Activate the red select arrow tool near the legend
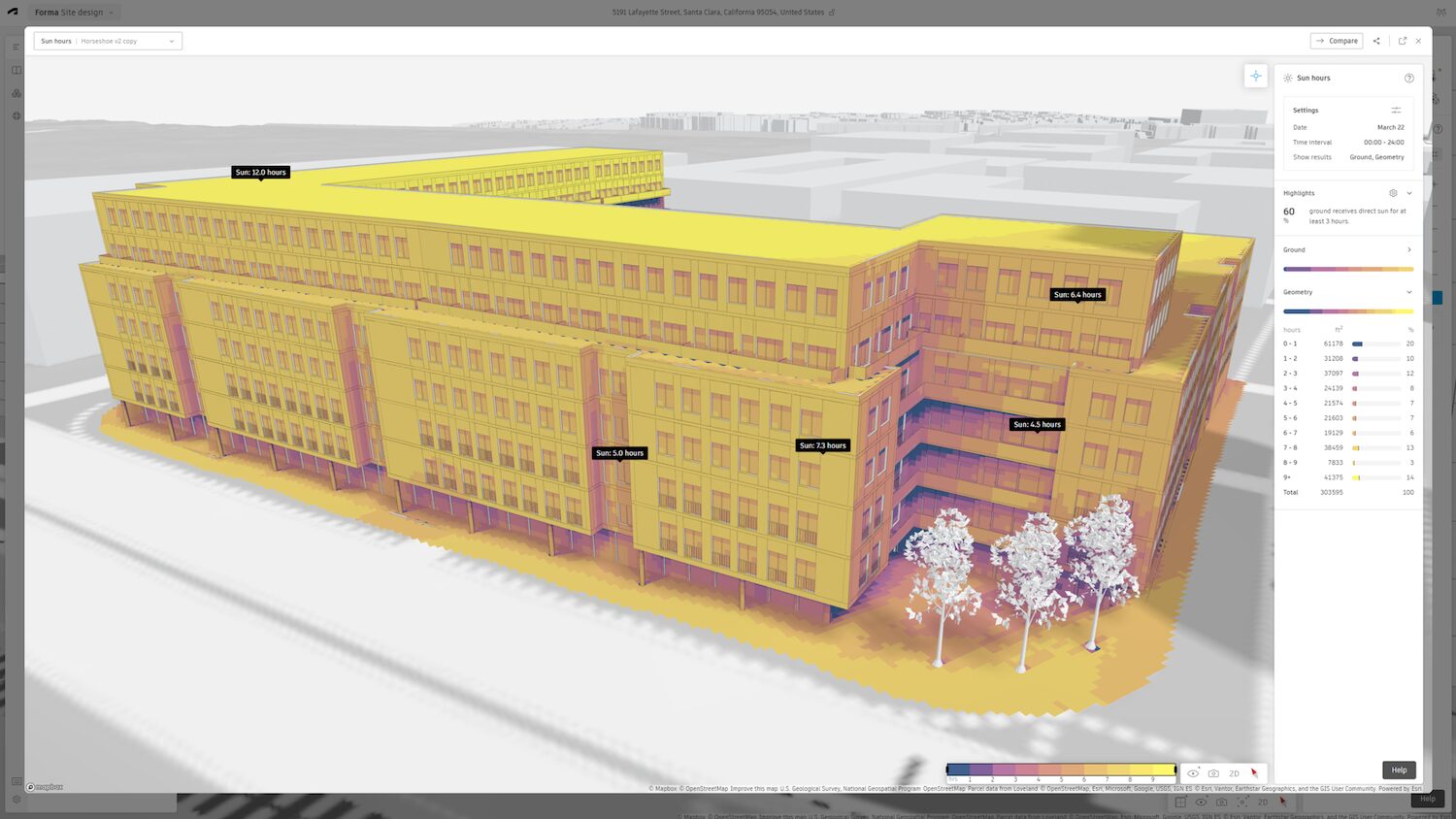Screen dimensions: 1456x819 (1253, 772)
